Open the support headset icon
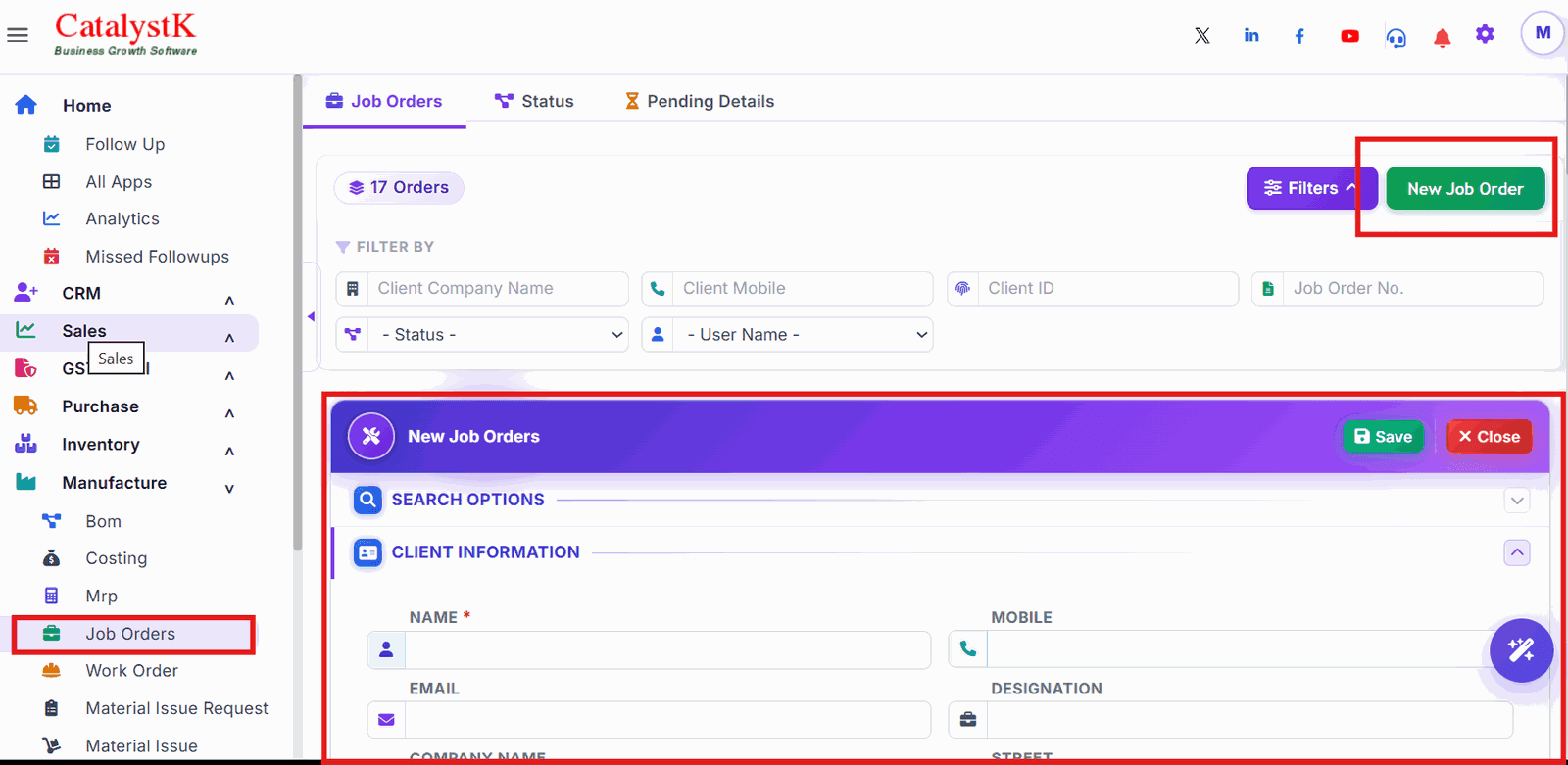Image resolution: width=1568 pixels, height=765 pixels. (x=1396, y=37)
